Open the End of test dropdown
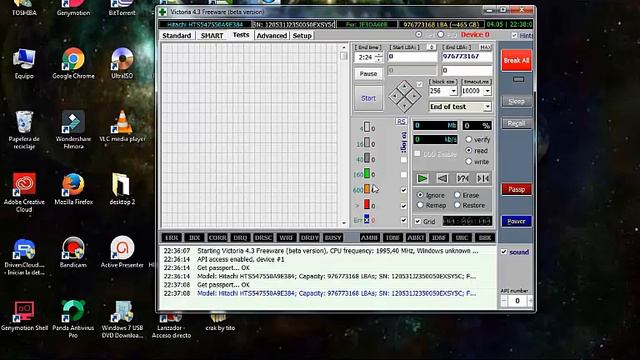 pos(487,107)
